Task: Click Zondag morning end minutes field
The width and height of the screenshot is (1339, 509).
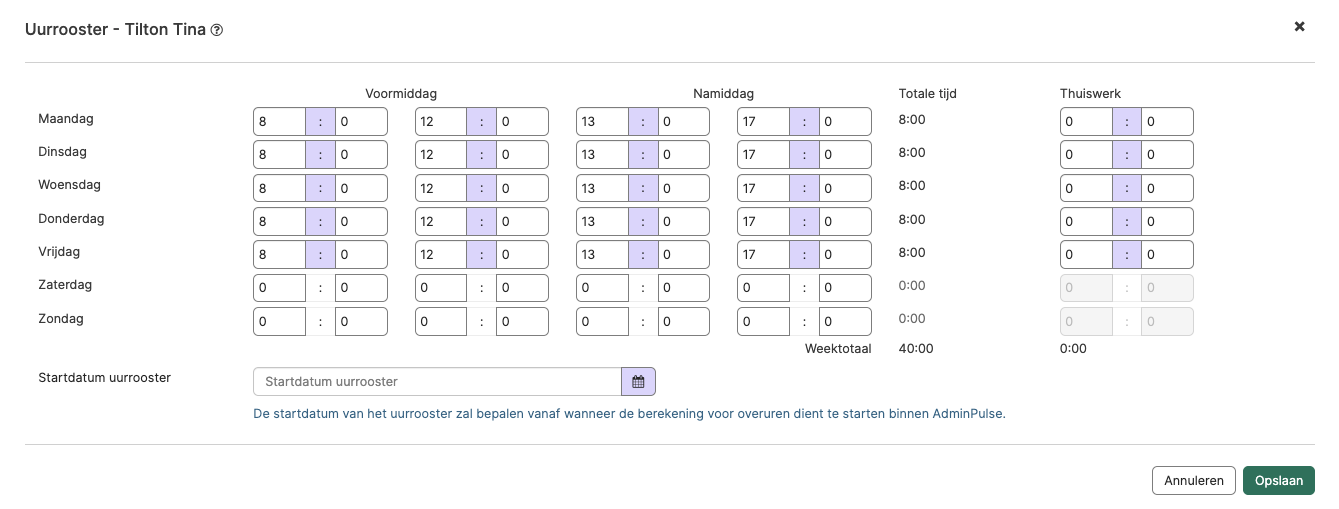Action: coord(523,321)
